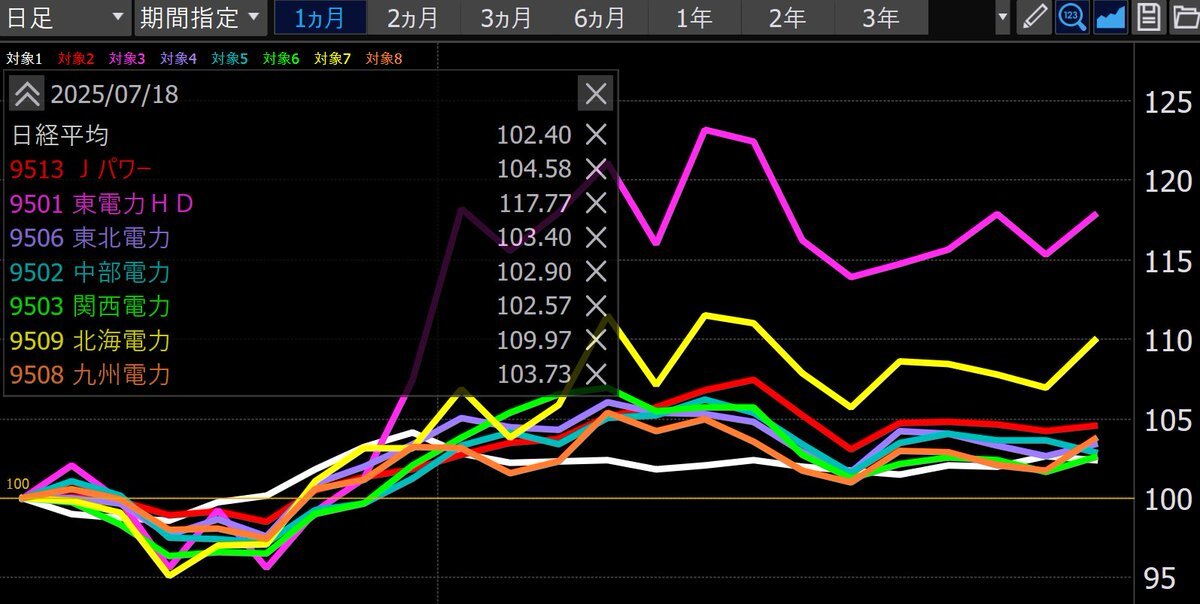Open the folder icon in toolbar
Viewport: 1200px width, 604px height.
pos(1185,18)
